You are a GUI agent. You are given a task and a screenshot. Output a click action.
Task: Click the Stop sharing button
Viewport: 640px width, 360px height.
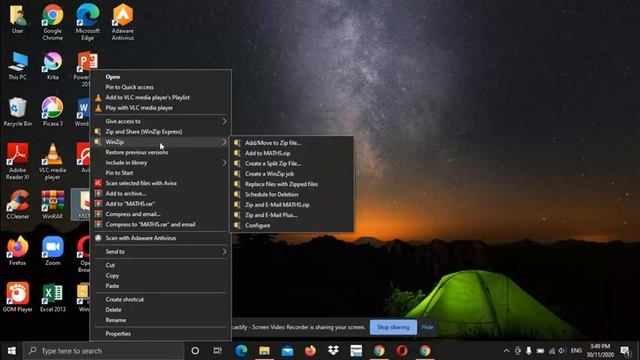pyautogui.click(x=393, y=327)
